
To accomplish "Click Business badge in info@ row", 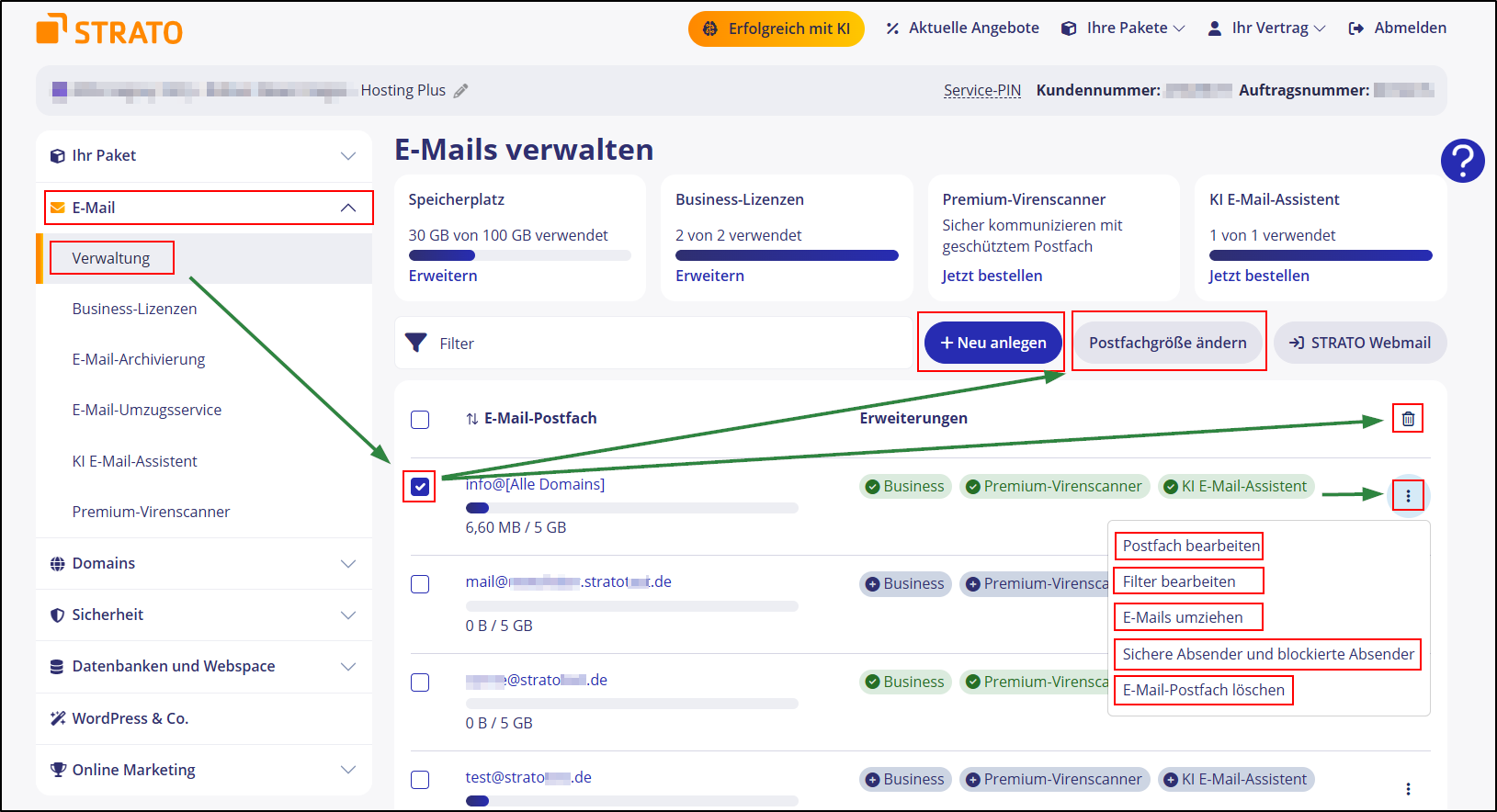I will click(x=905, y=486).
